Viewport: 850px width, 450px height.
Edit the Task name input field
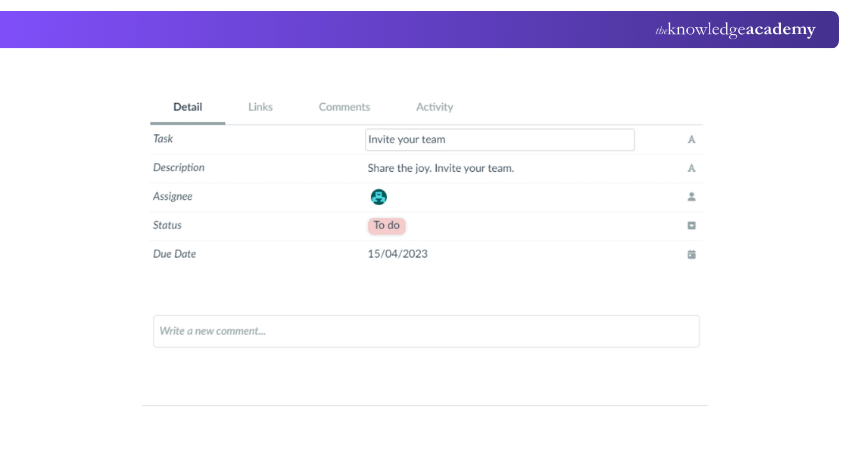click(500, 140)
